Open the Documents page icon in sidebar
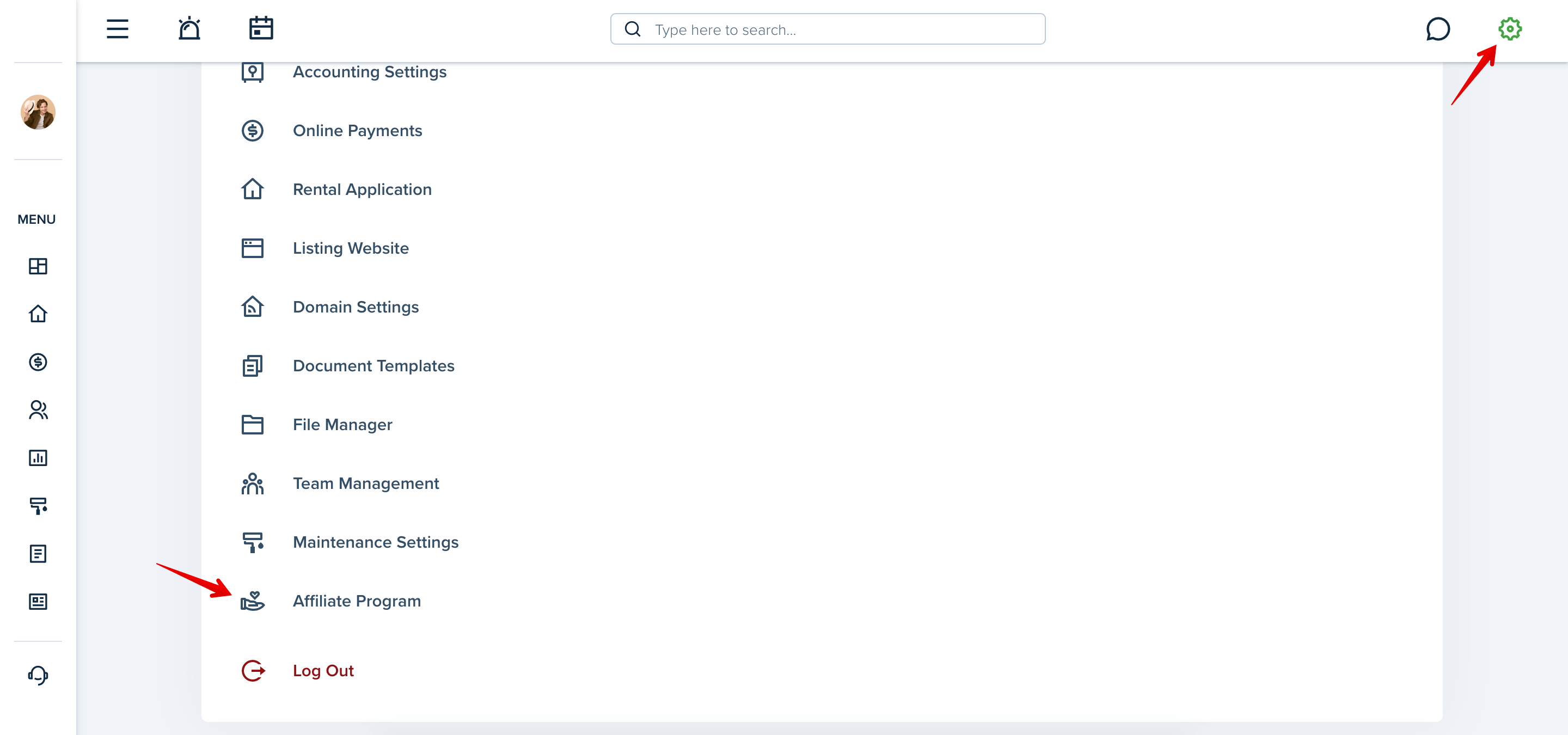This screenshot has height=735, width=1568. 38,554
